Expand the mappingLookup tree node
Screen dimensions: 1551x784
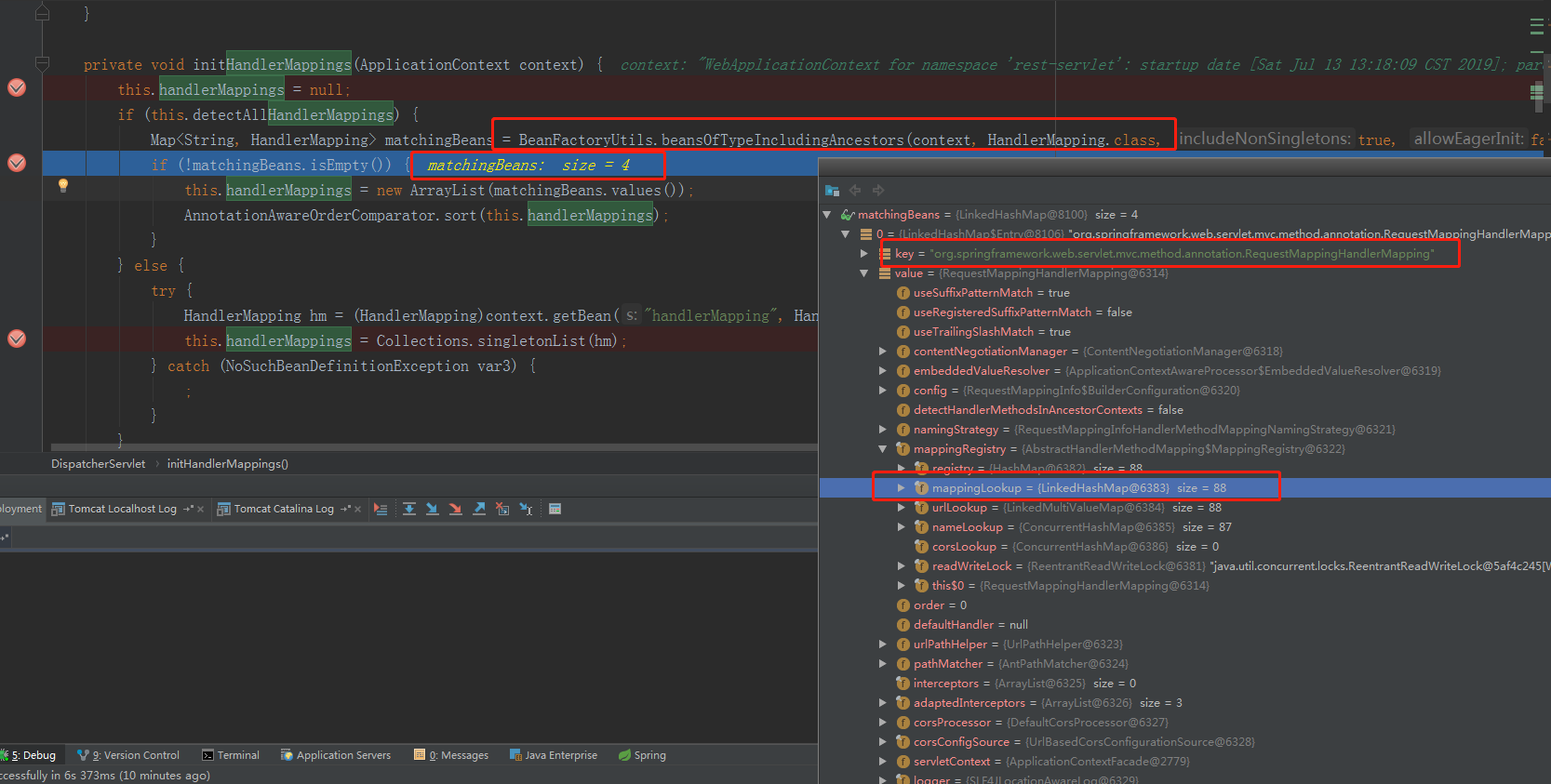[901, 488]
